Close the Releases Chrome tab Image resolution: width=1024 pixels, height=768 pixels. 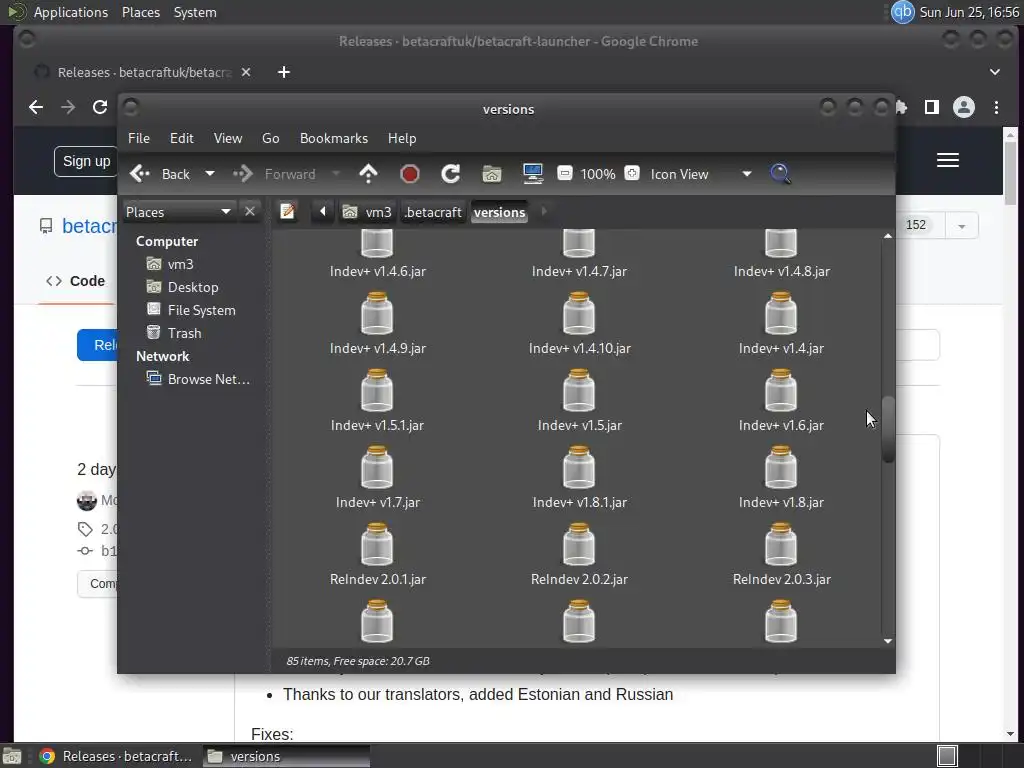[x=246, y=72]
